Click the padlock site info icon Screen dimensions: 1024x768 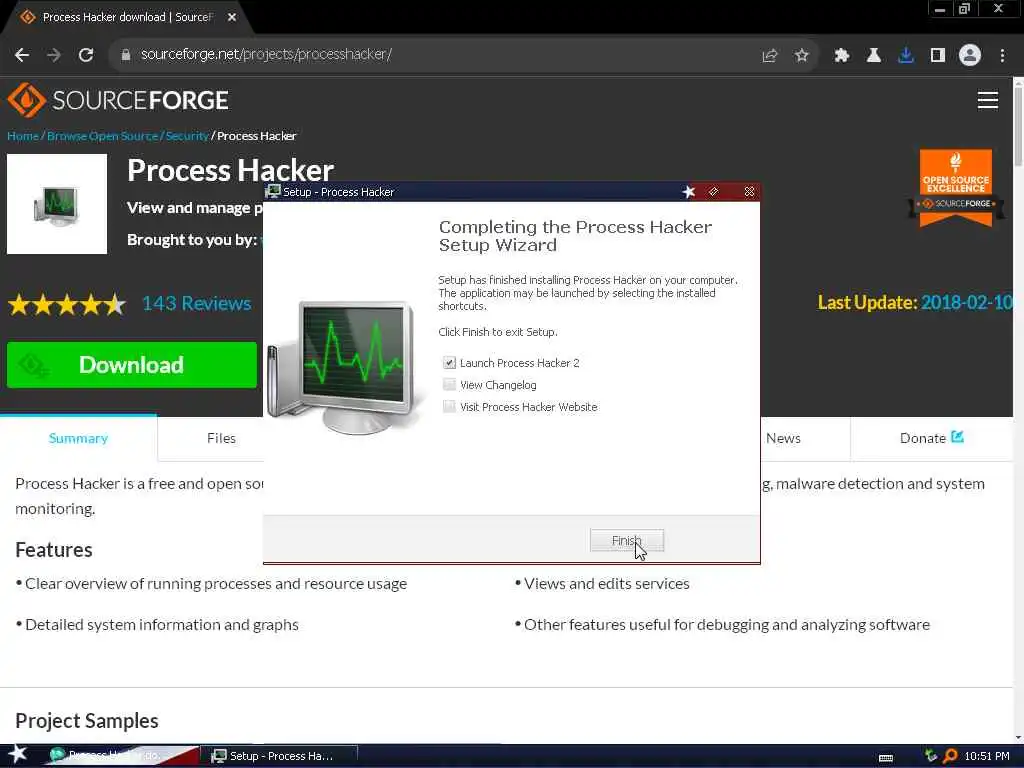point(126,55)
